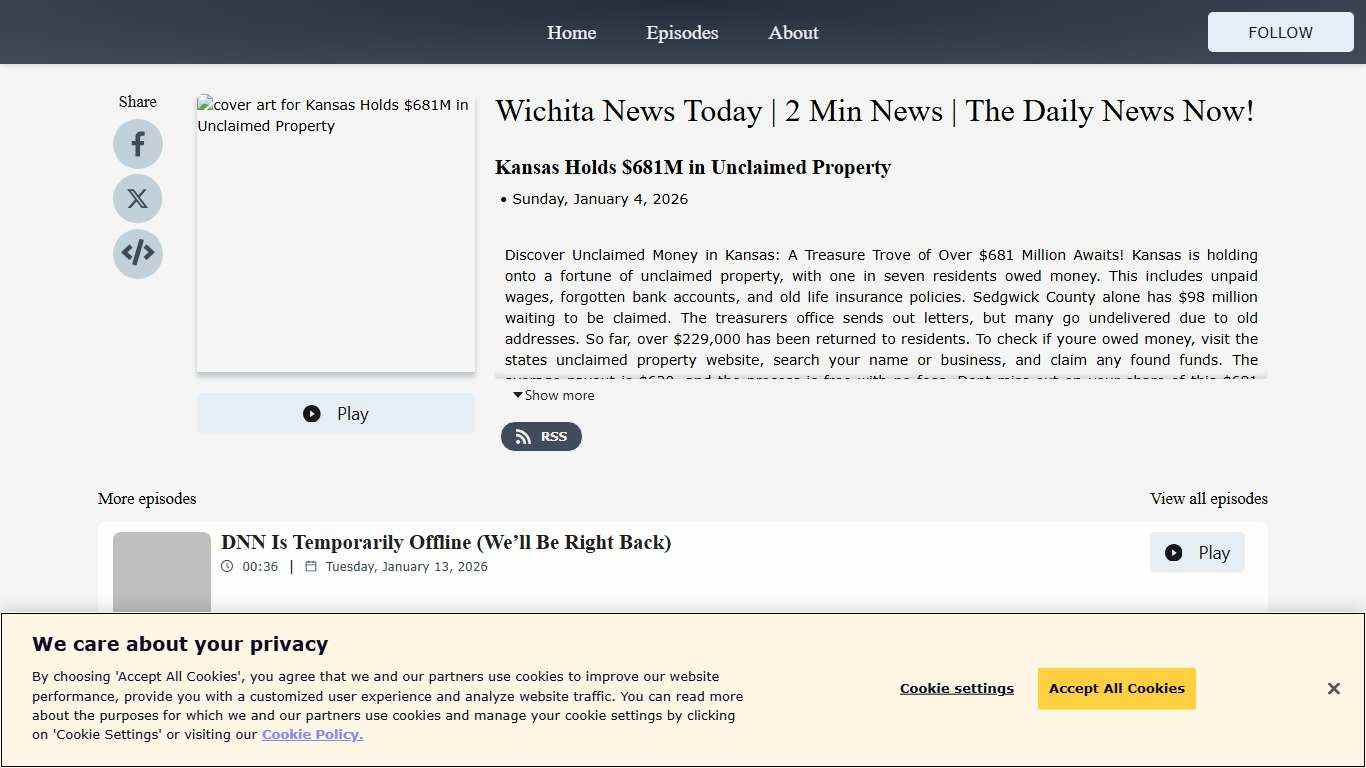Dismiss the cookie privacy banner
The height and width of the screenshot is (768, 1366).
[1334, 688]
